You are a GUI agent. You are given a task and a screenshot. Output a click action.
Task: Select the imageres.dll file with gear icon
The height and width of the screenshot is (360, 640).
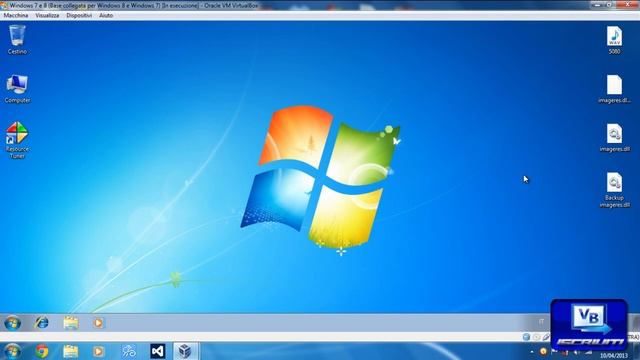click(614, 138)
